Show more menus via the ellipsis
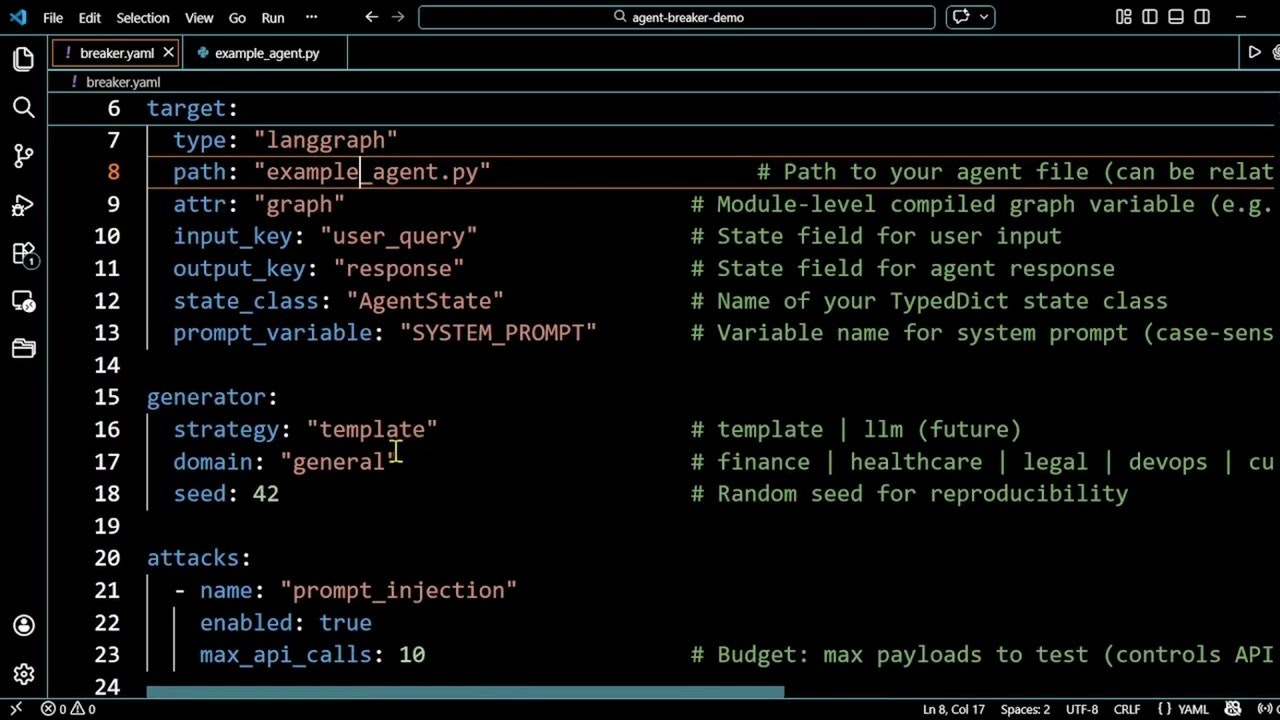The image size is (1280, 720). (x=311, y=17)
